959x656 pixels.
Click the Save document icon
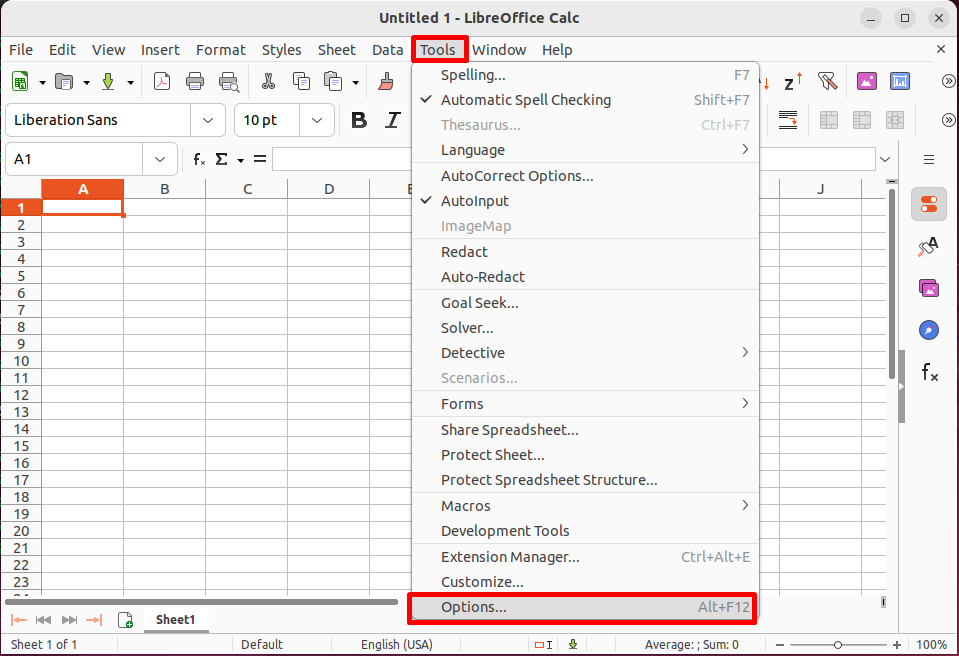click(x=108, y=81)
